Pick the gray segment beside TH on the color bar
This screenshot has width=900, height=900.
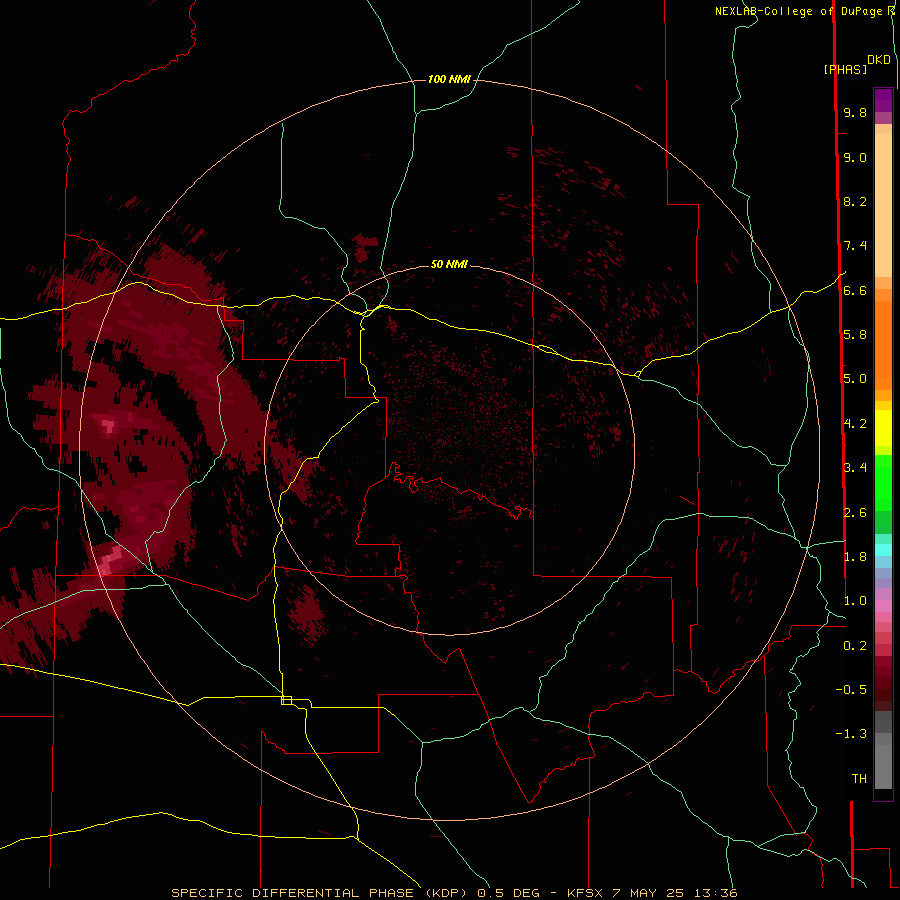point(883,766)
